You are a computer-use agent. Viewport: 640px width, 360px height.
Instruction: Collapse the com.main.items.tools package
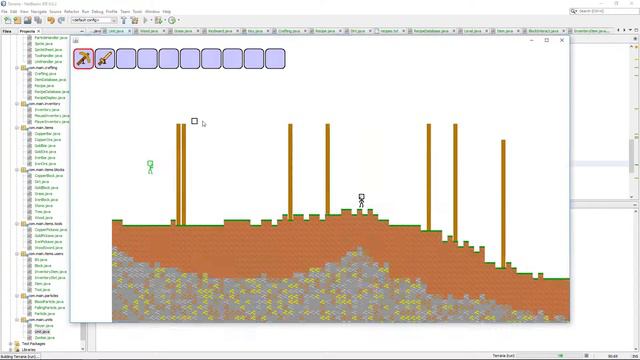coord(17,224)
